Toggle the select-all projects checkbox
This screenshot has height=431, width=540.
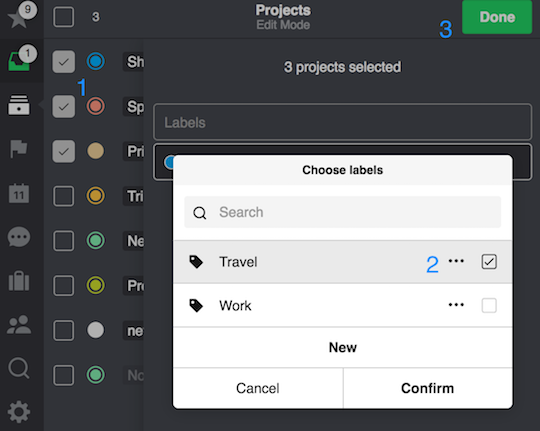tap(63, 17)
